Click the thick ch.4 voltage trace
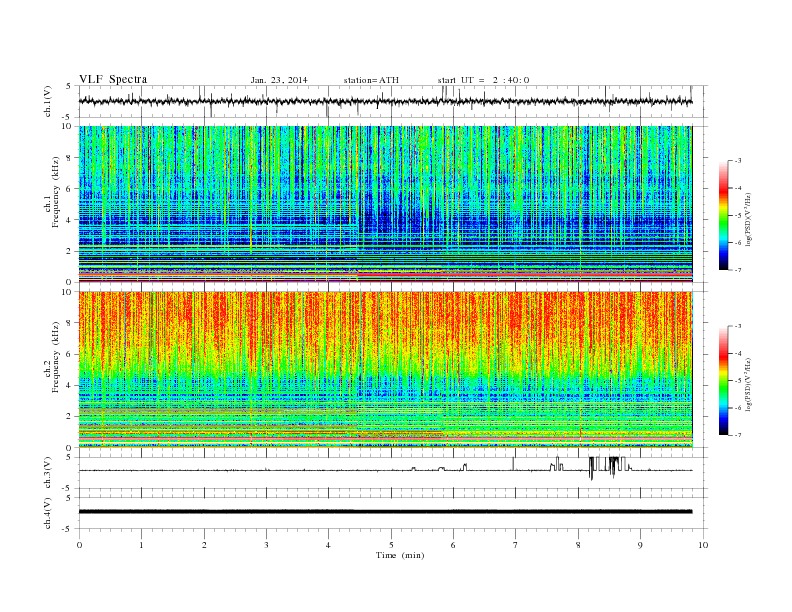 [385, 512]
